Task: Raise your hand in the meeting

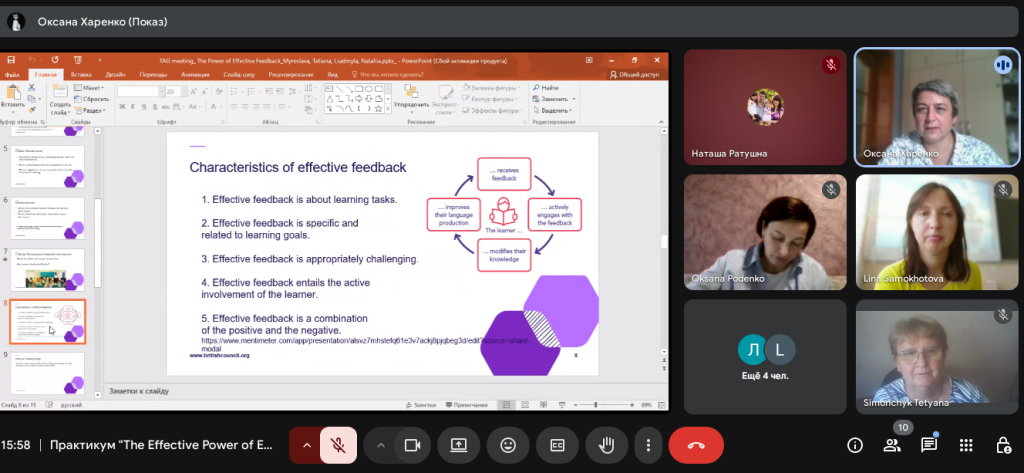Action: click(603, 445)
